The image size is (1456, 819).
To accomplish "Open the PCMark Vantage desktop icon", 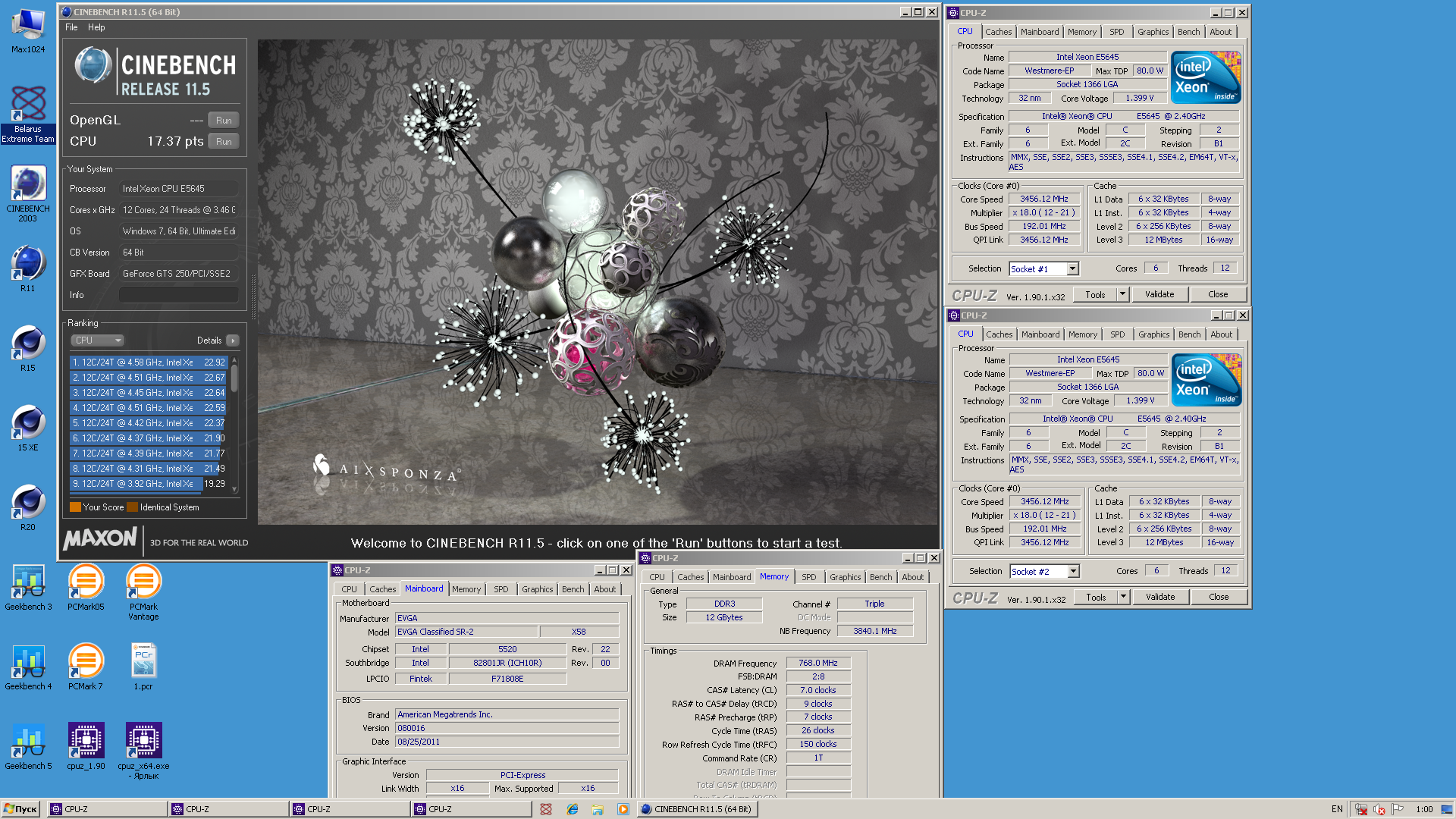I will click(x=143, y=593).
